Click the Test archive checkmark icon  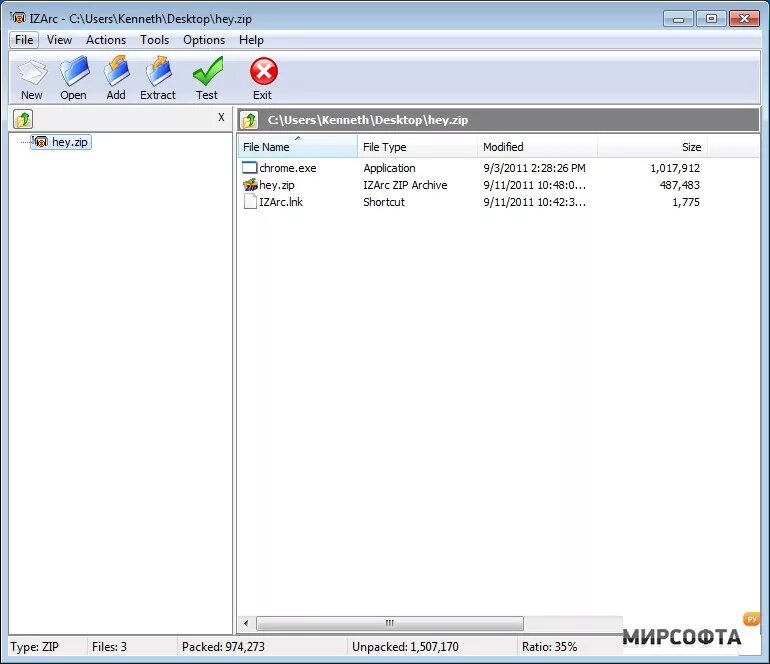point(208,71)
